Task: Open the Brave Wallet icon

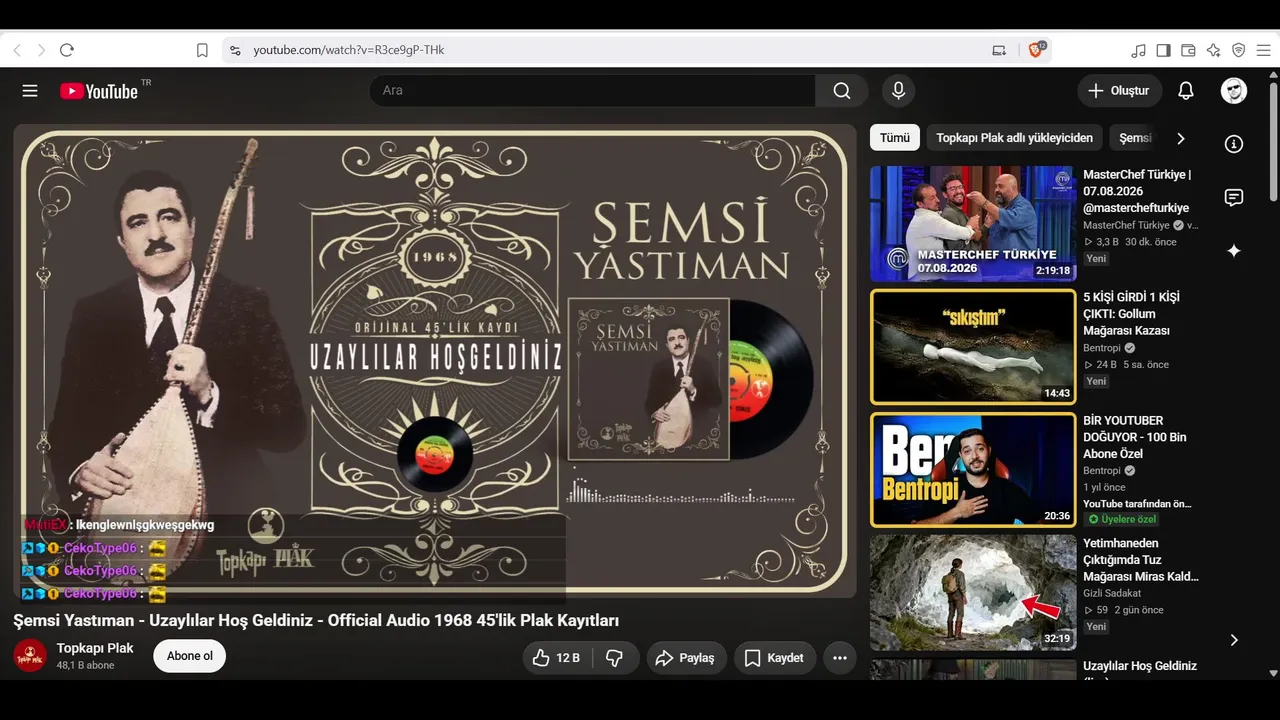Action: pyautogui.click(x=1188, y=50)
